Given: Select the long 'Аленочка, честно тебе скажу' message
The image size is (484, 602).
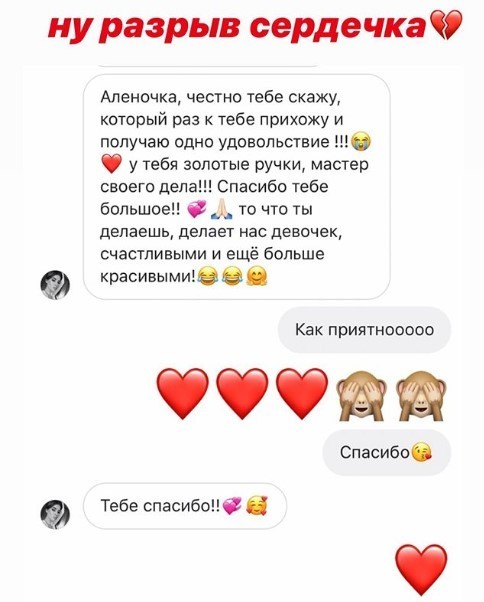Looking at the screenshot, I should [237, 187].
